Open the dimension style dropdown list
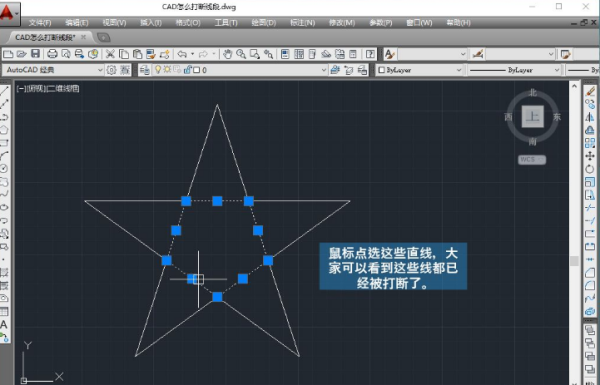 [x=551, y=54]
